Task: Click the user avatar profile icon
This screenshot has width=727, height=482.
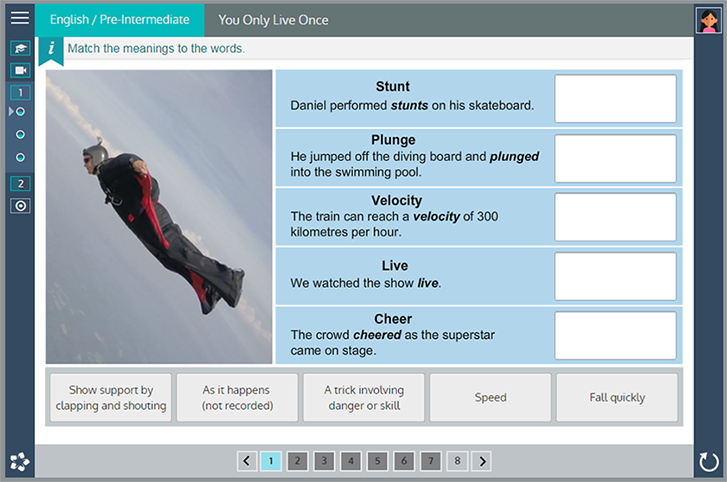Action: click(x=708, y=19)
